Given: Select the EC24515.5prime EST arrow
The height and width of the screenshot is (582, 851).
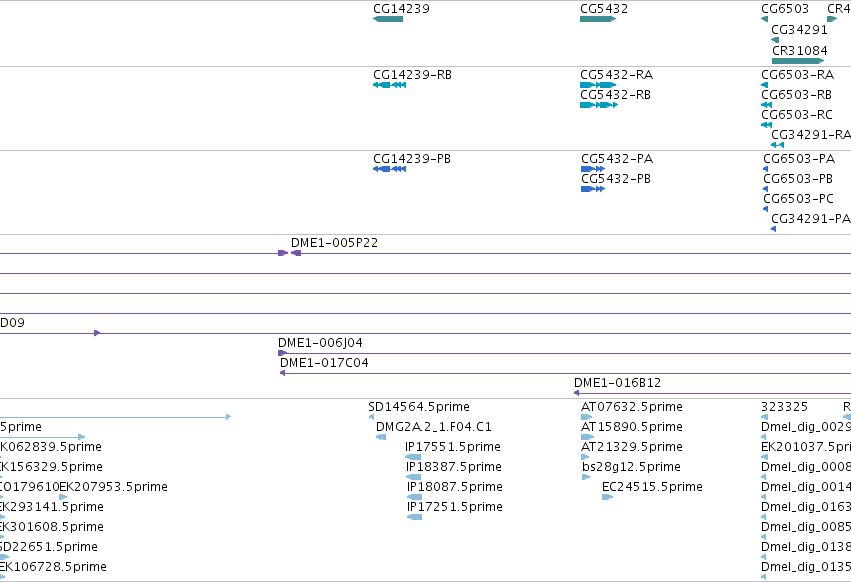Looking at the screenshot, I should point(607,497).
